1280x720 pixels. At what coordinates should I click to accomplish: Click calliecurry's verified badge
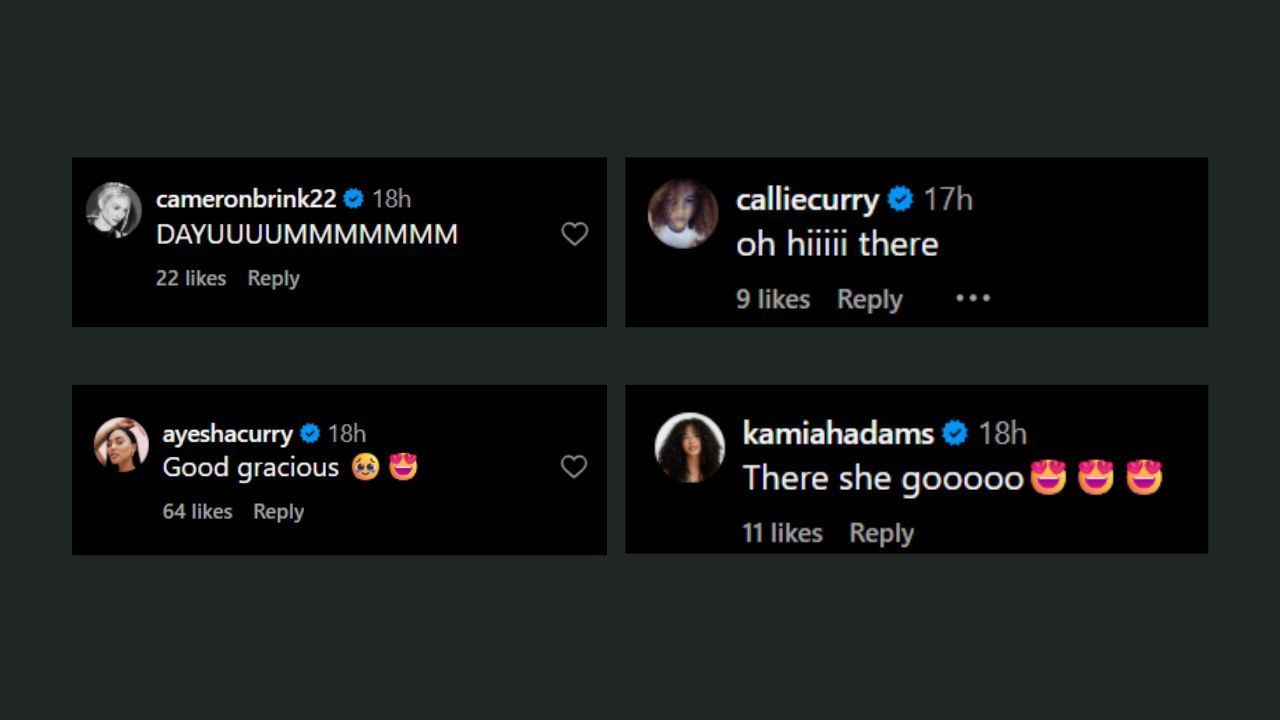(x=900, y=199)
